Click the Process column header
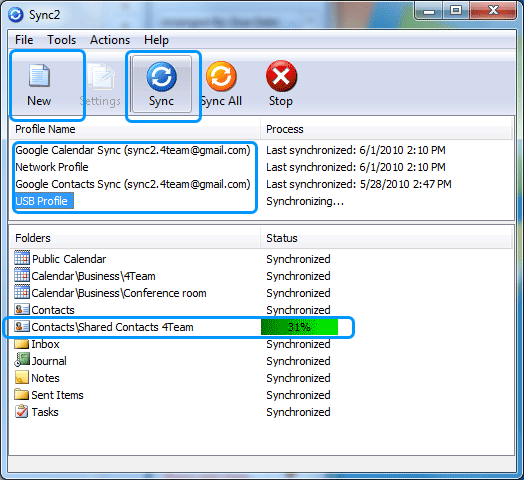This screenshot has width=524, height=480. point(285,129)
